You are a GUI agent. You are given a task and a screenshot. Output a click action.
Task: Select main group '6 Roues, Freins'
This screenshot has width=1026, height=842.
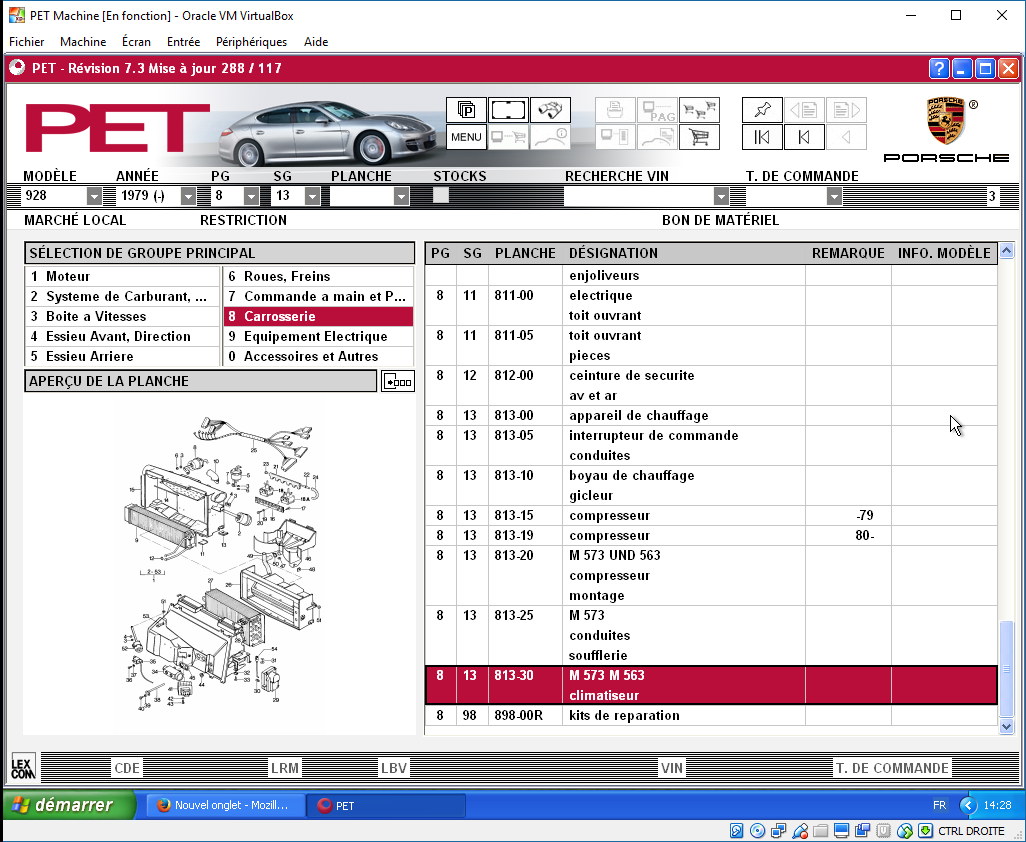pyautogui.click(x=319, y=276)
